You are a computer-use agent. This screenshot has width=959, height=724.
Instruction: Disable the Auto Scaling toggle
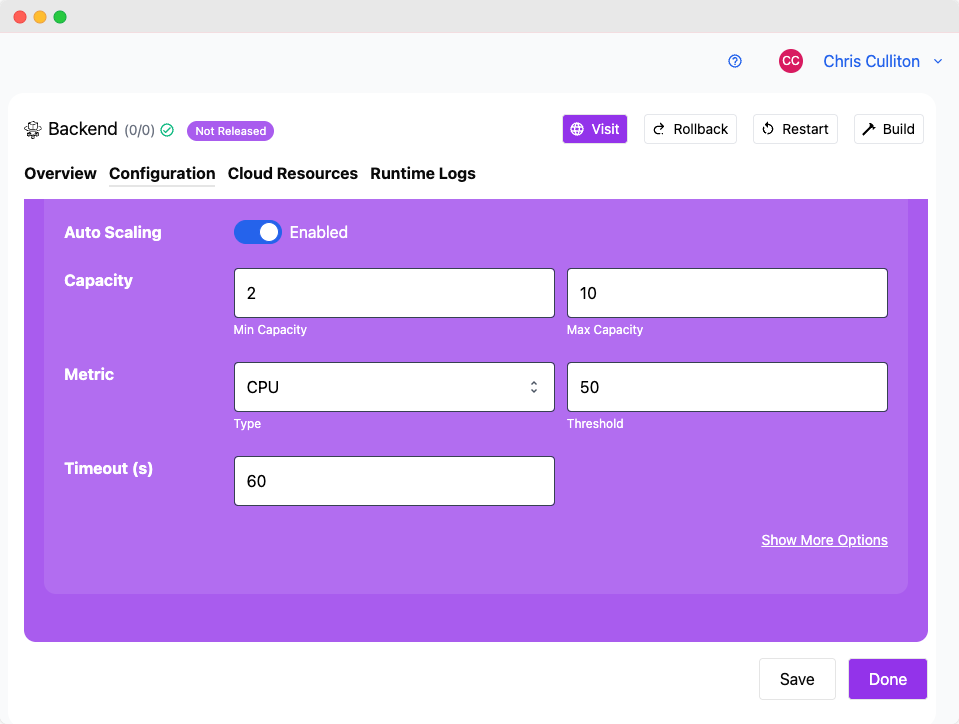tap(257, 232)
